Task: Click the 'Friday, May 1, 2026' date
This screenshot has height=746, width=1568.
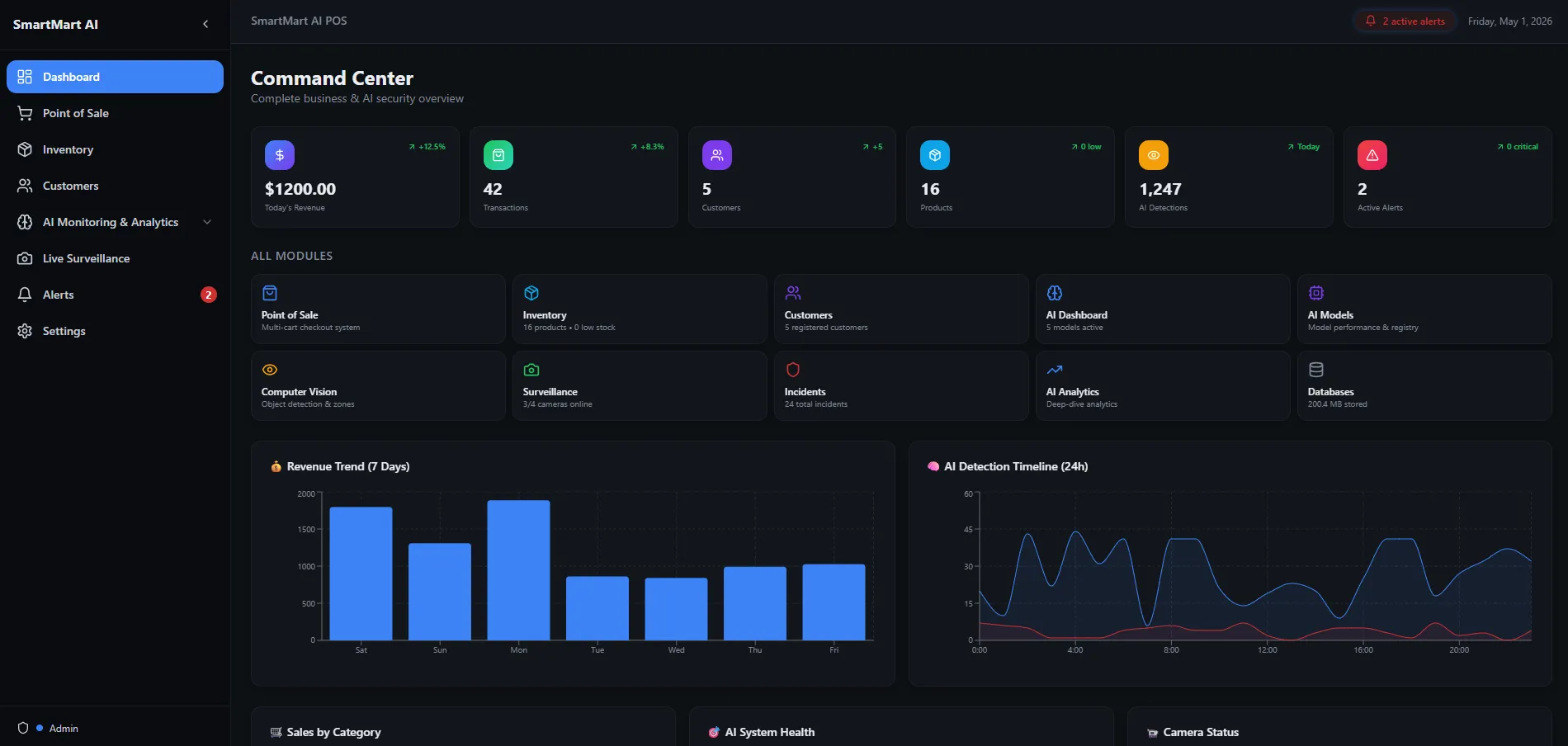Action: [1509, 21]
